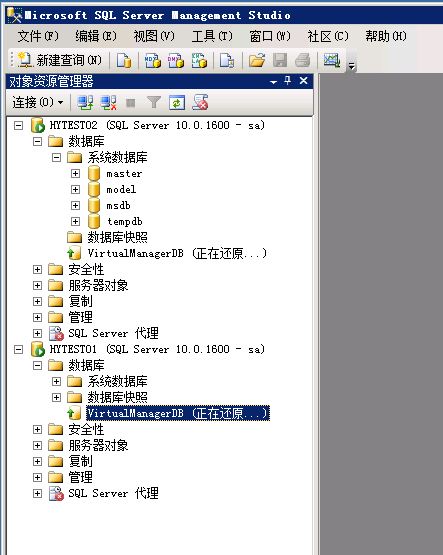The image size is (443, 555).
Task: Expand 数据库快照 folder under HYTEST01
Action: point(56,397)
